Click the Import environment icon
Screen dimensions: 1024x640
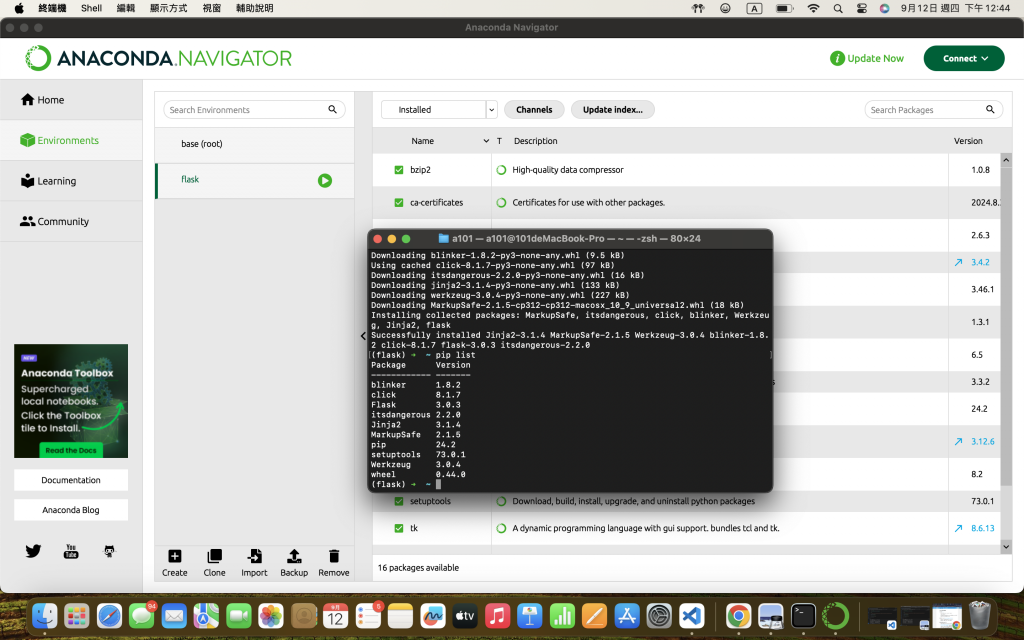click(254, 556)
